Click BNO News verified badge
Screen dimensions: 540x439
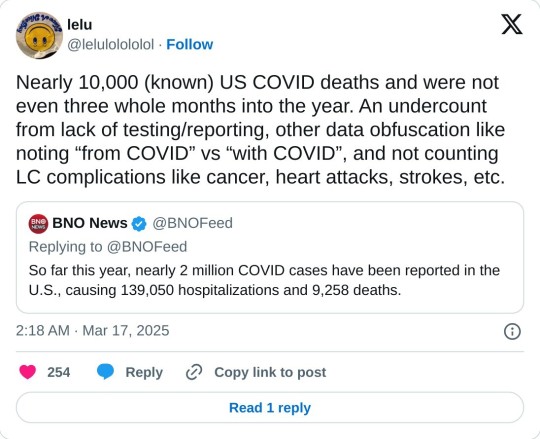[x=139, y=224]
